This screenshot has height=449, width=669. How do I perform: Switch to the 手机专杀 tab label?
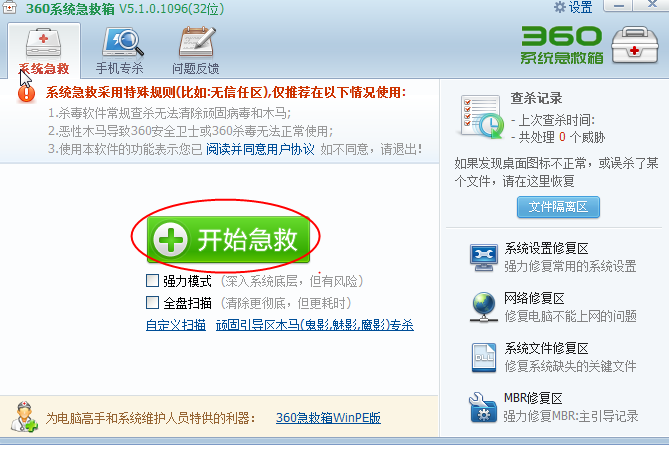point(119,68)
